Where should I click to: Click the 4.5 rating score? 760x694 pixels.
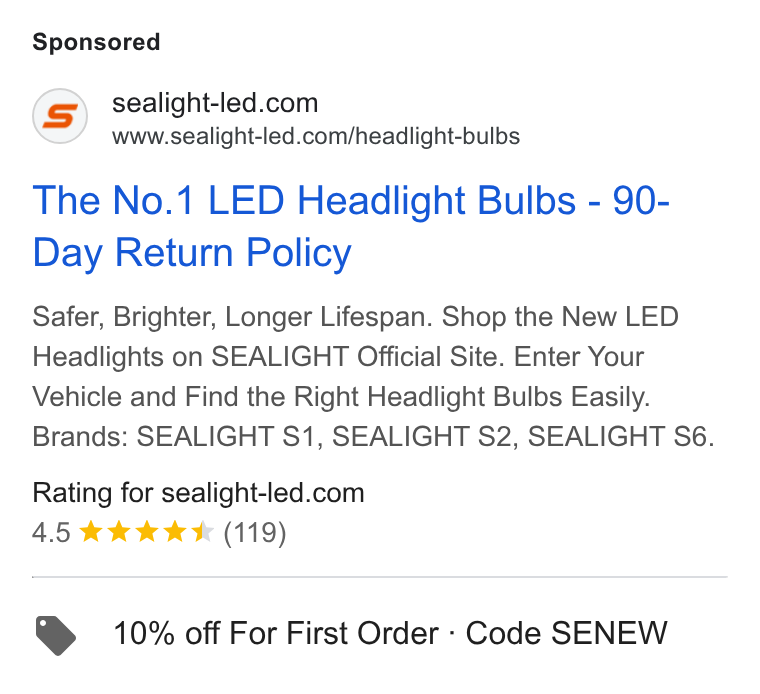(51, 532)
